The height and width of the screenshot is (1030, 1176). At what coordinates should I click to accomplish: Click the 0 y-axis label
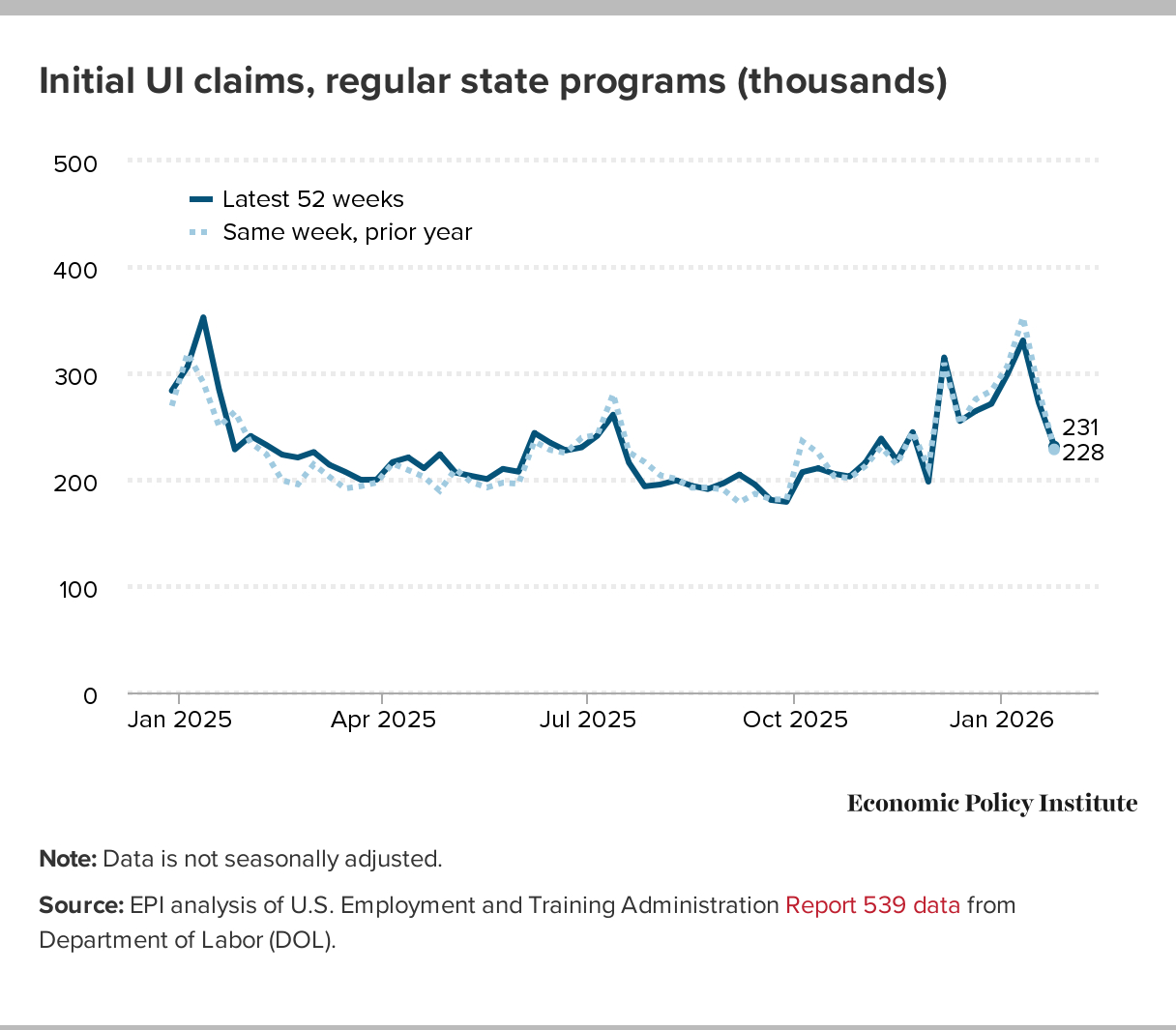pyautogui.click(x=90, y=695)
